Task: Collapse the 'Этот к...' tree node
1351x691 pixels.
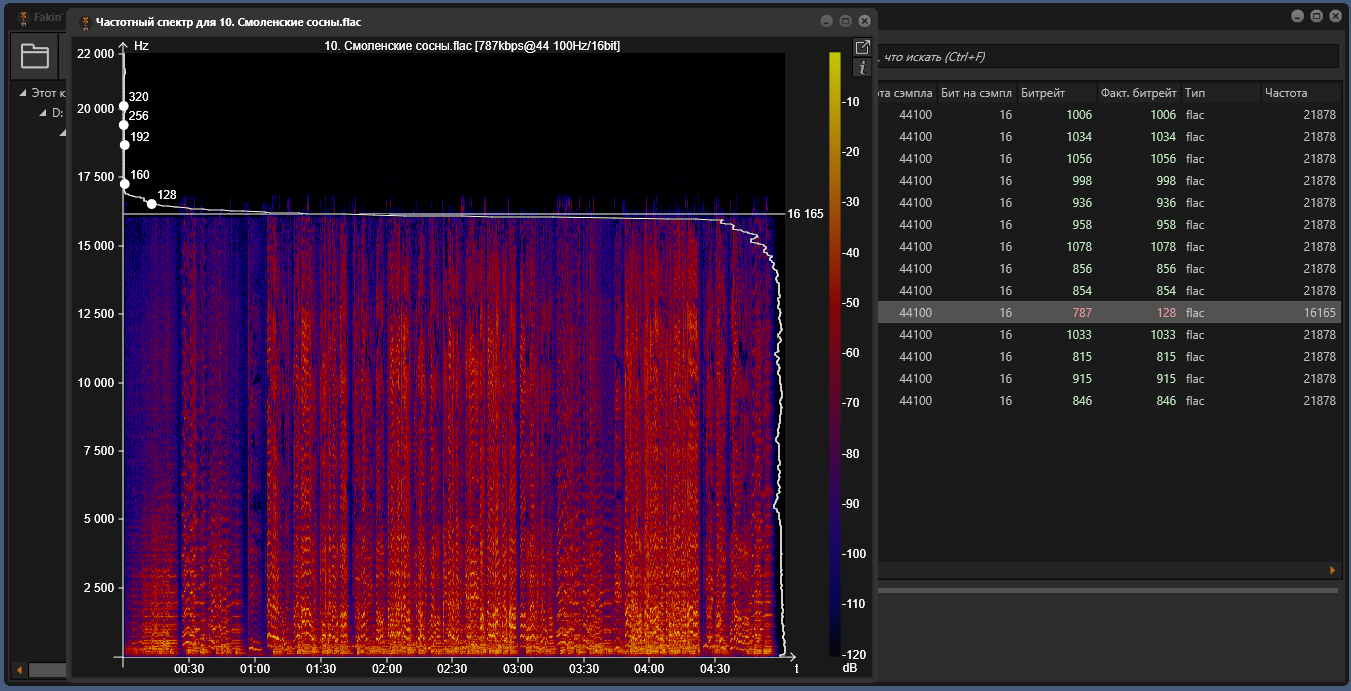Action: [23, 93]
